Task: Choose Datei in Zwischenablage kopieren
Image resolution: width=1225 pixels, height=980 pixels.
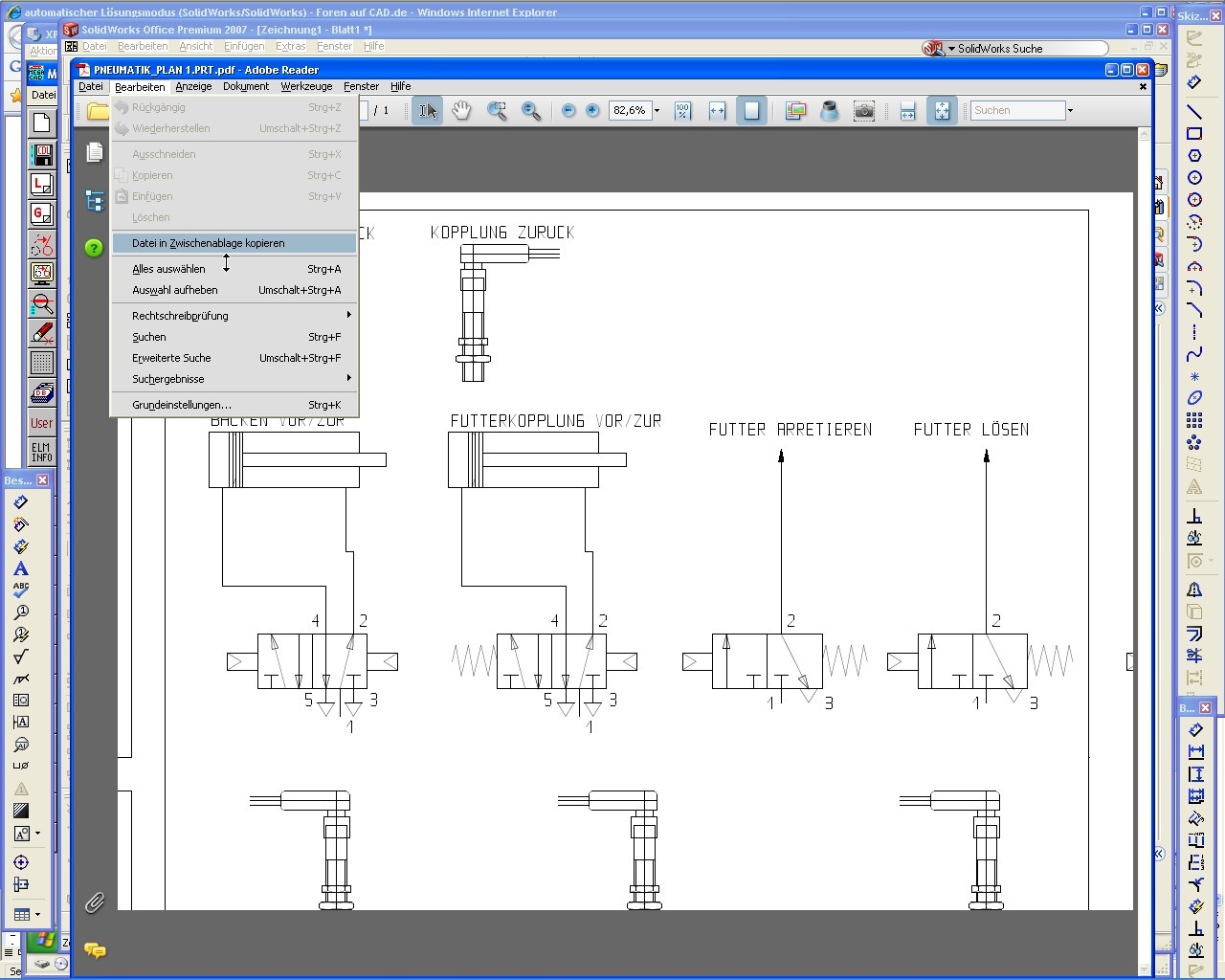Action: [x=234, y=243]
